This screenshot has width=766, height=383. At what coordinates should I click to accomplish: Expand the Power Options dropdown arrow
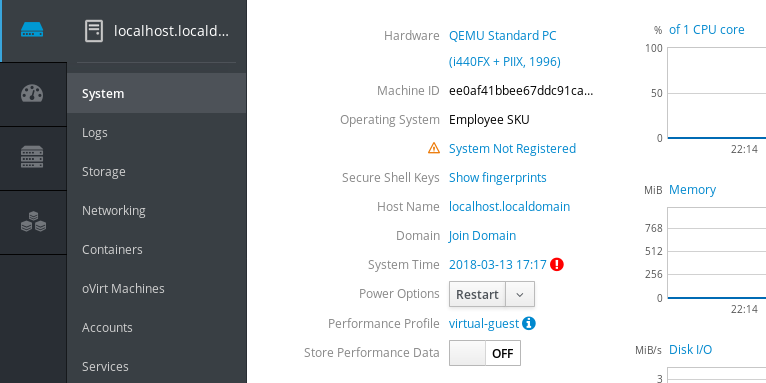pos(520,295)
